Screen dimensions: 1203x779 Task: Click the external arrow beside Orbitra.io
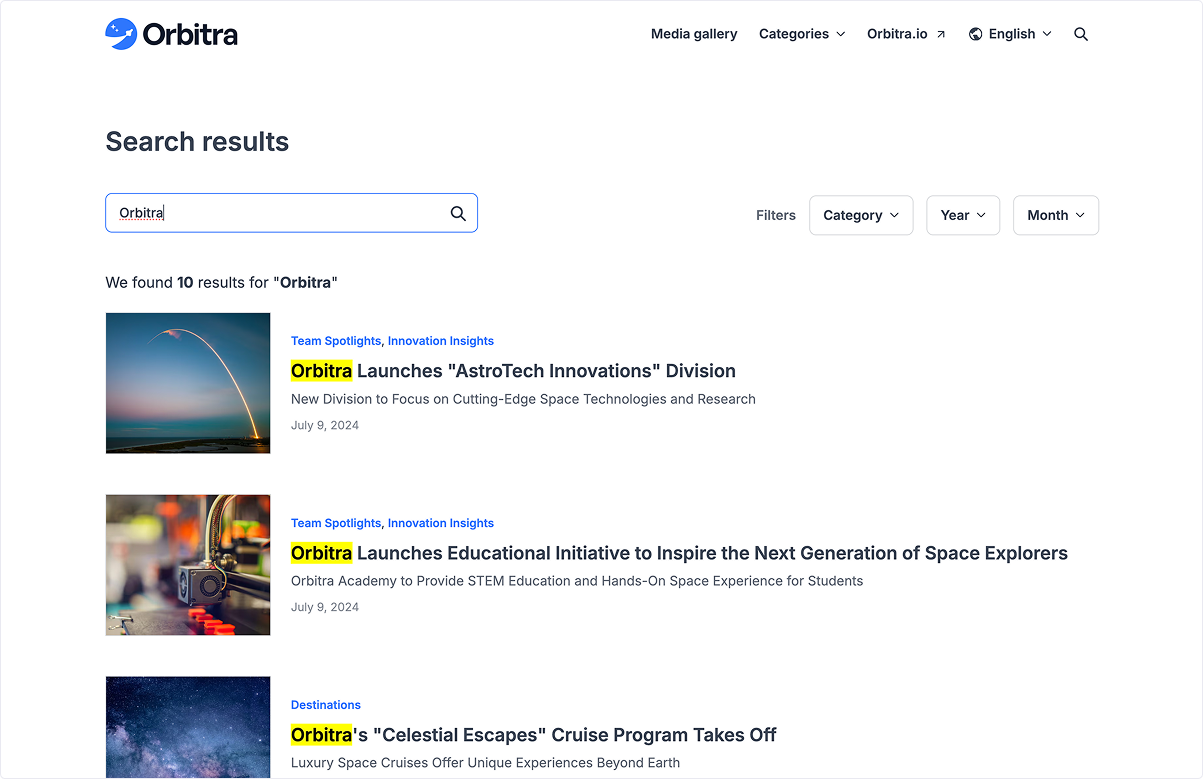pyautogui.click(x=940, y=34)
